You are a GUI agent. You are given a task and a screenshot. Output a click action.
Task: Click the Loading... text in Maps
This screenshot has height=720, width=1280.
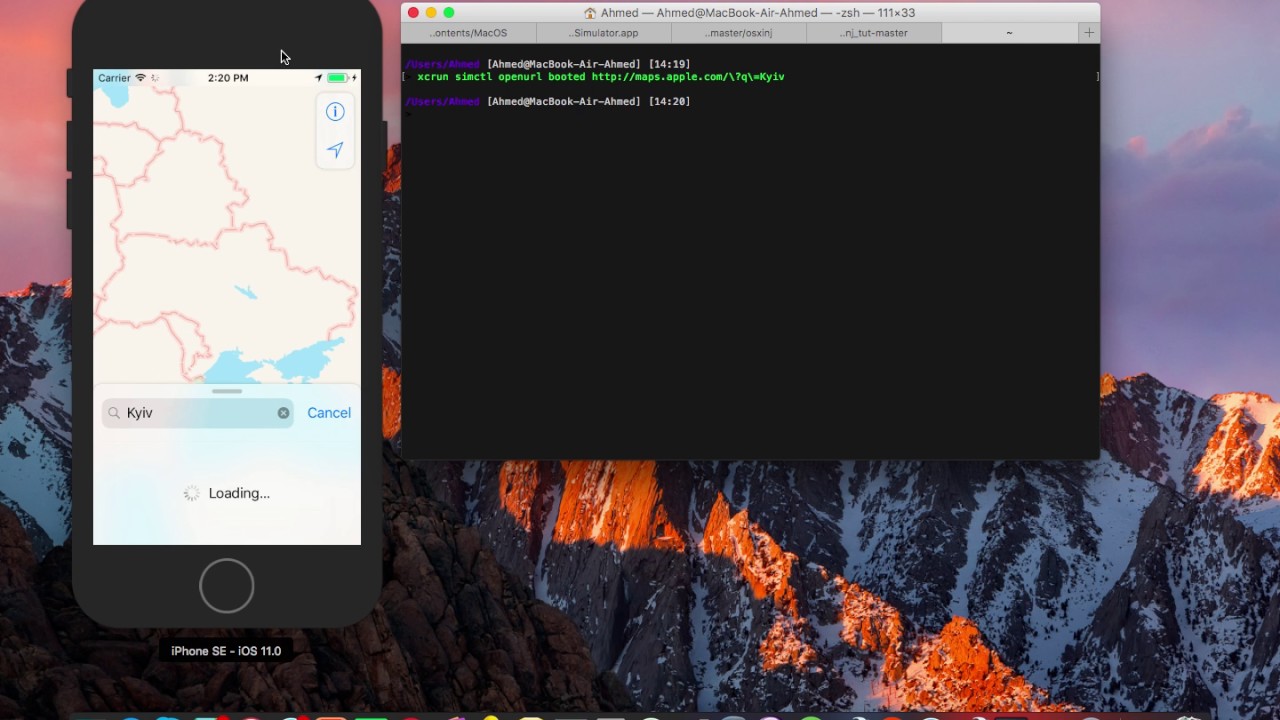[239, 493]
